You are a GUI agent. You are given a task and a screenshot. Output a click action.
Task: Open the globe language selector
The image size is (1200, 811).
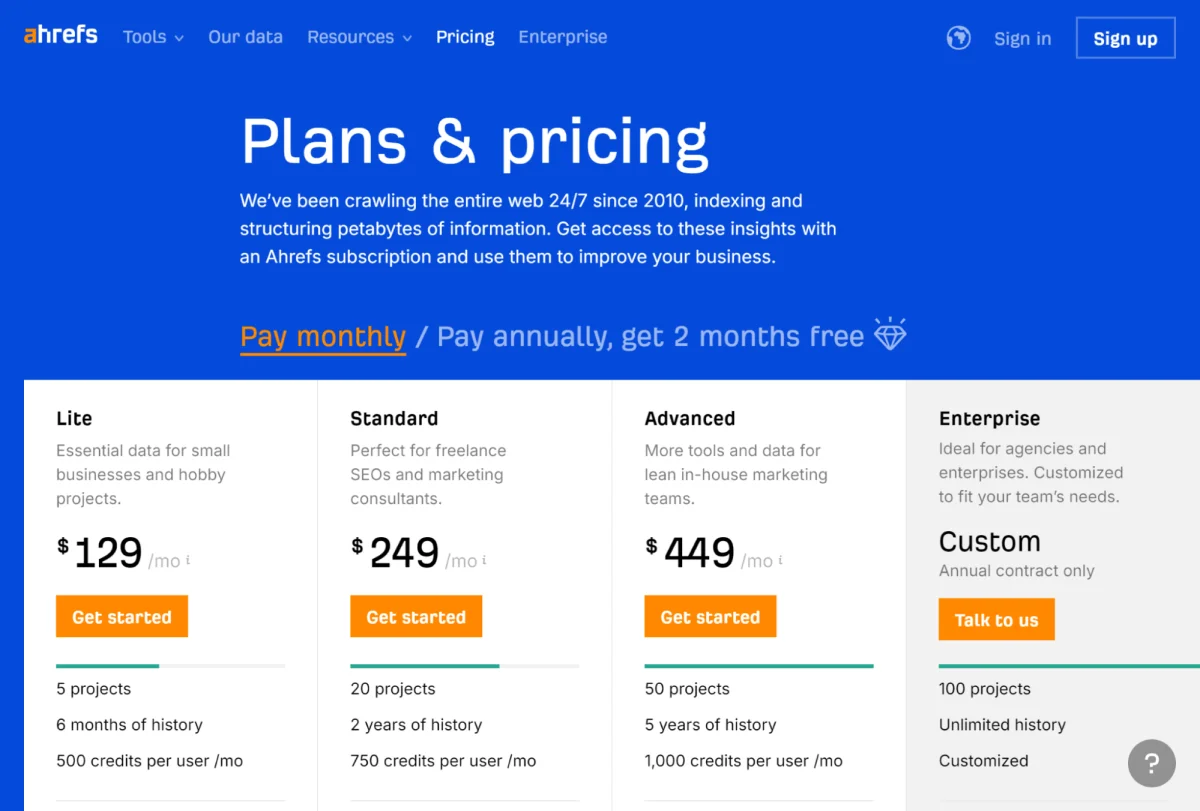point(958,38)
